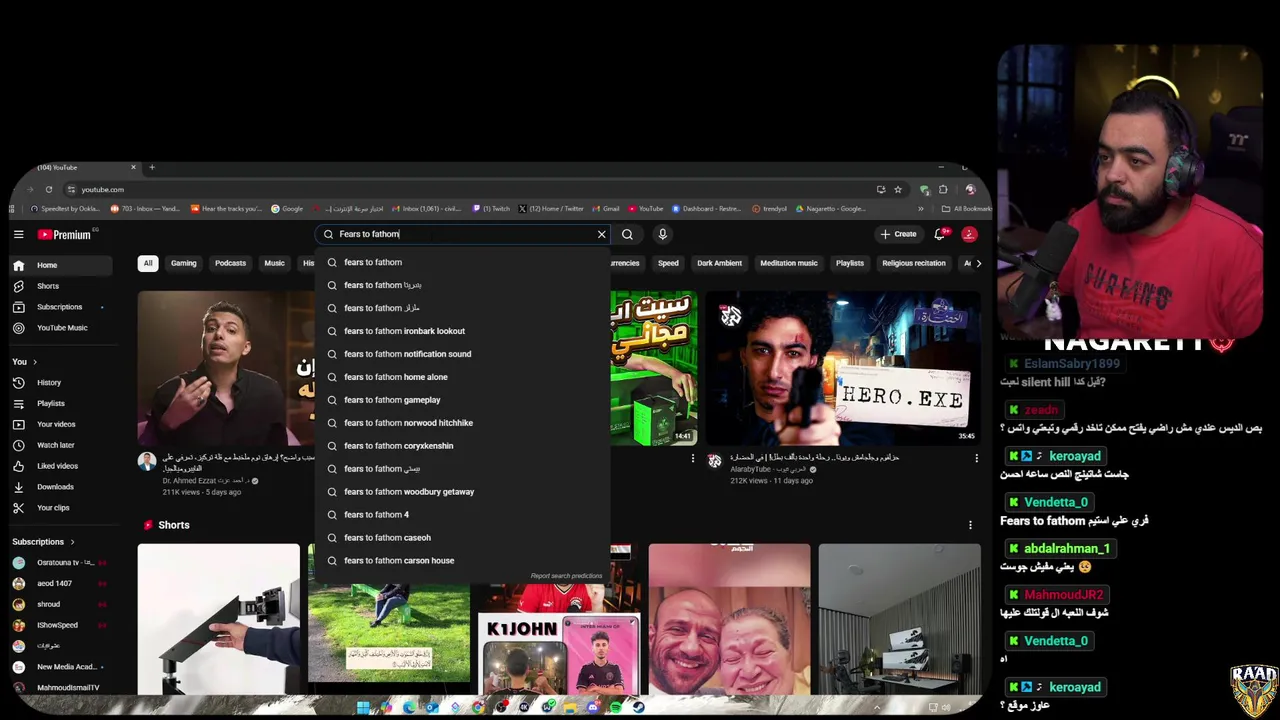
Task: Select the Podcasts filter chip
Action: pos(230,263)
